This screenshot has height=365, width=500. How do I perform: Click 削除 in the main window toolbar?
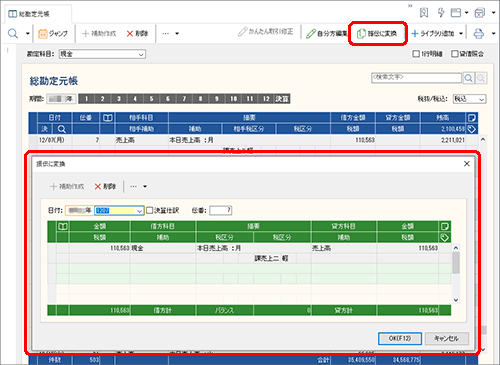click(x=137, y=33)
